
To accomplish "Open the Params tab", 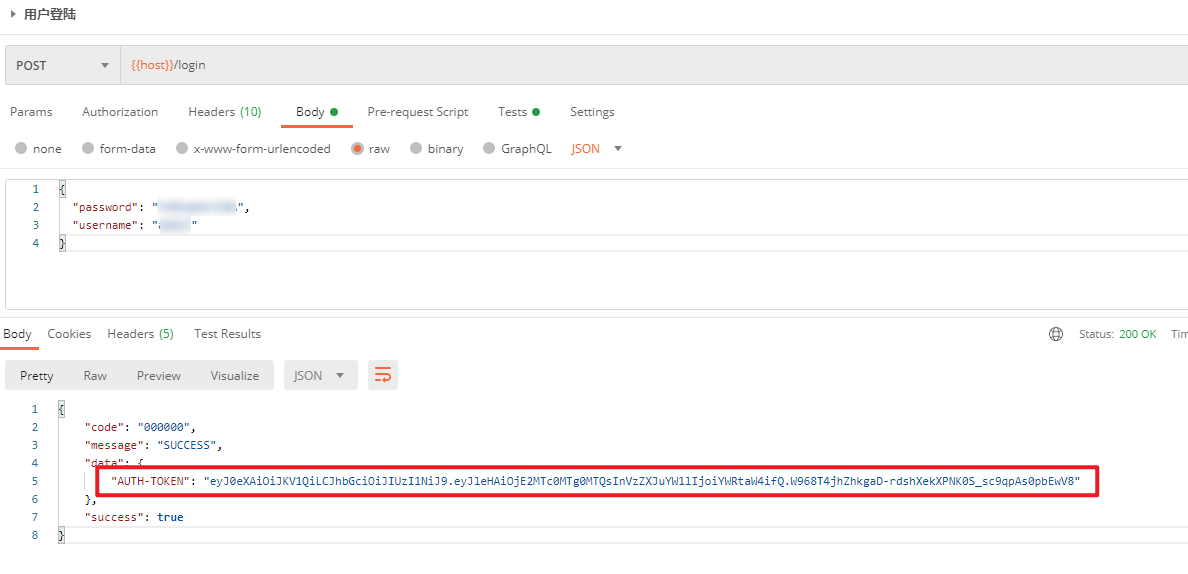I will tap(31, 112).
